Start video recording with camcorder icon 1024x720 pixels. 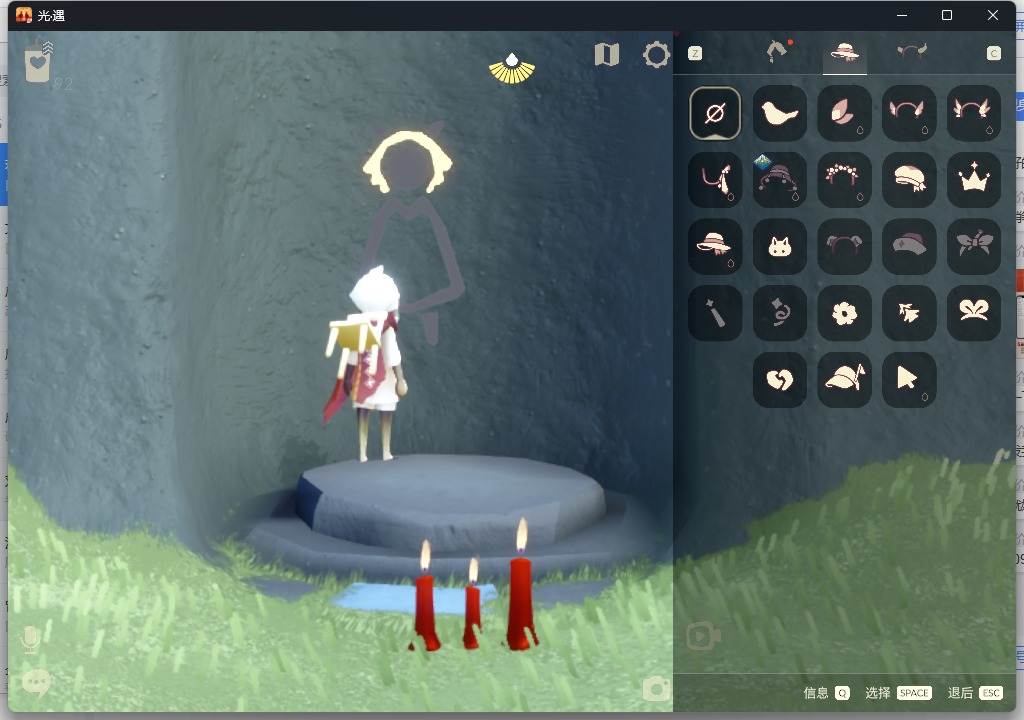pos(703,636)
